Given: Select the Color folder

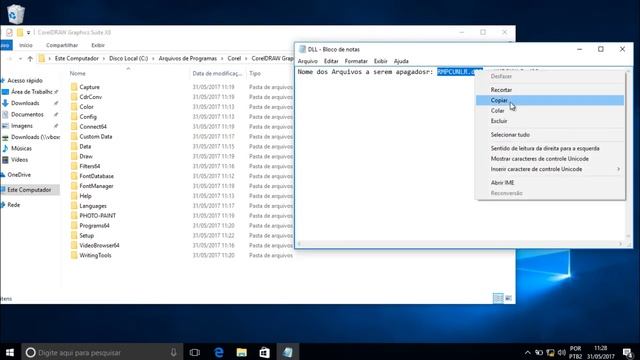Looking at the screenshot, I should [86, 107].
